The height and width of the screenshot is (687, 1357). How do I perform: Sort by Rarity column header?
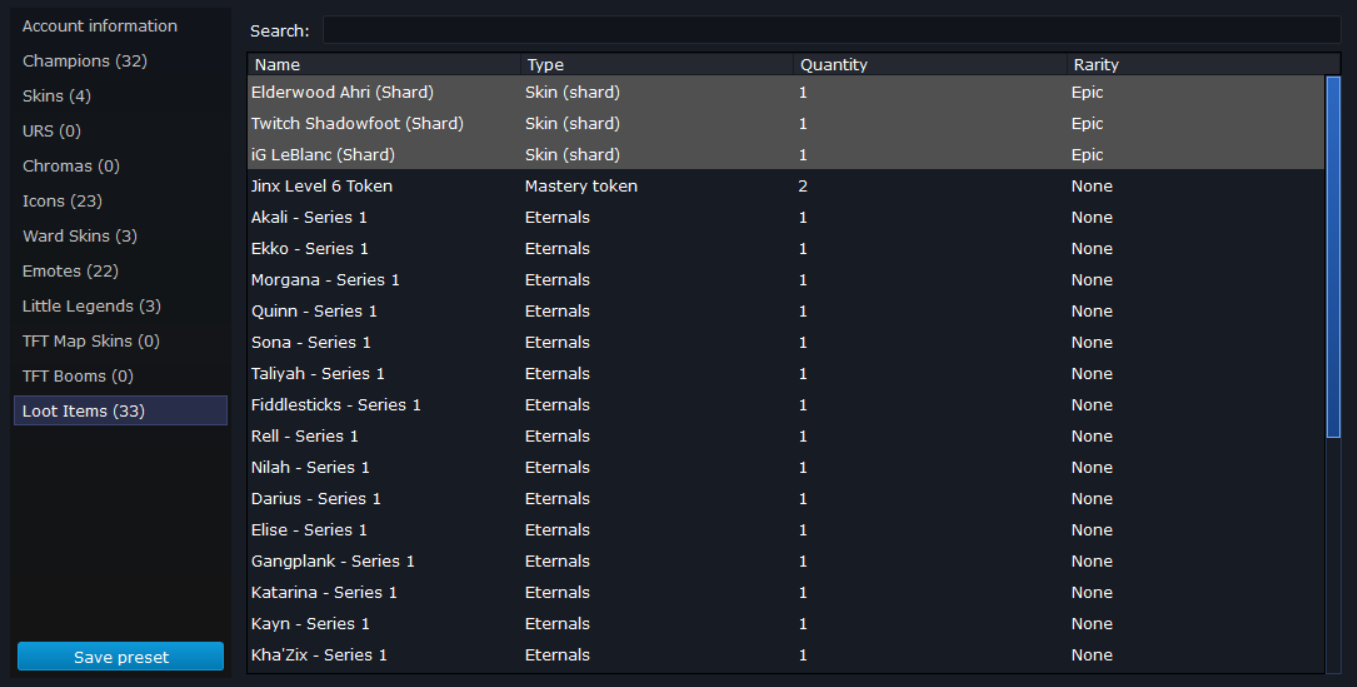tap(1203, 65)
